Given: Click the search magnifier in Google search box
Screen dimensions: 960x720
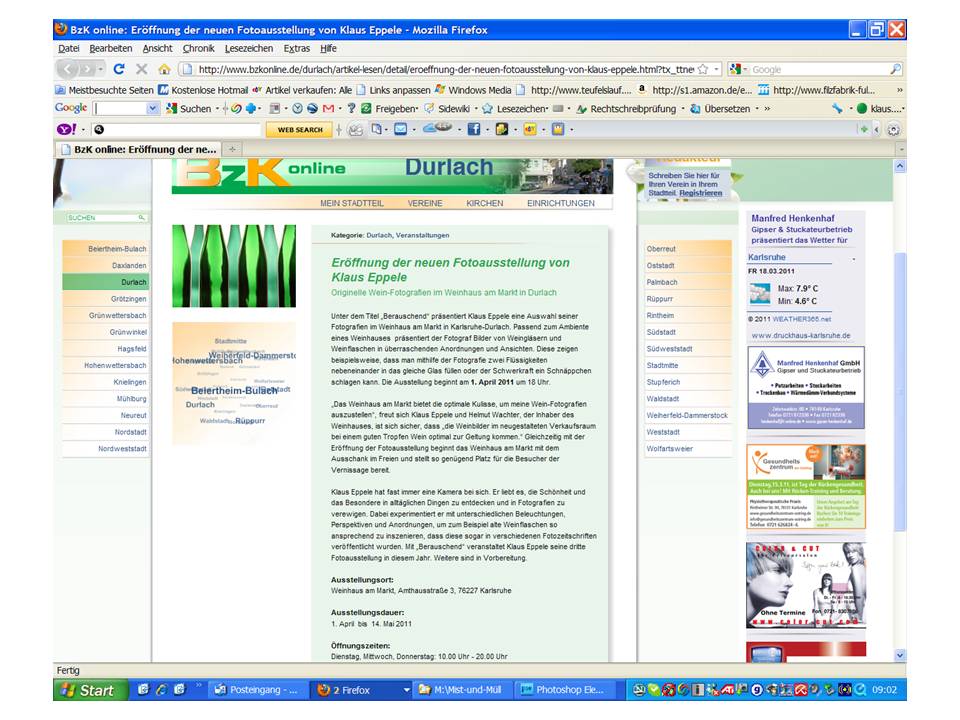Looking at the screenshot, I should pos(895,69).
